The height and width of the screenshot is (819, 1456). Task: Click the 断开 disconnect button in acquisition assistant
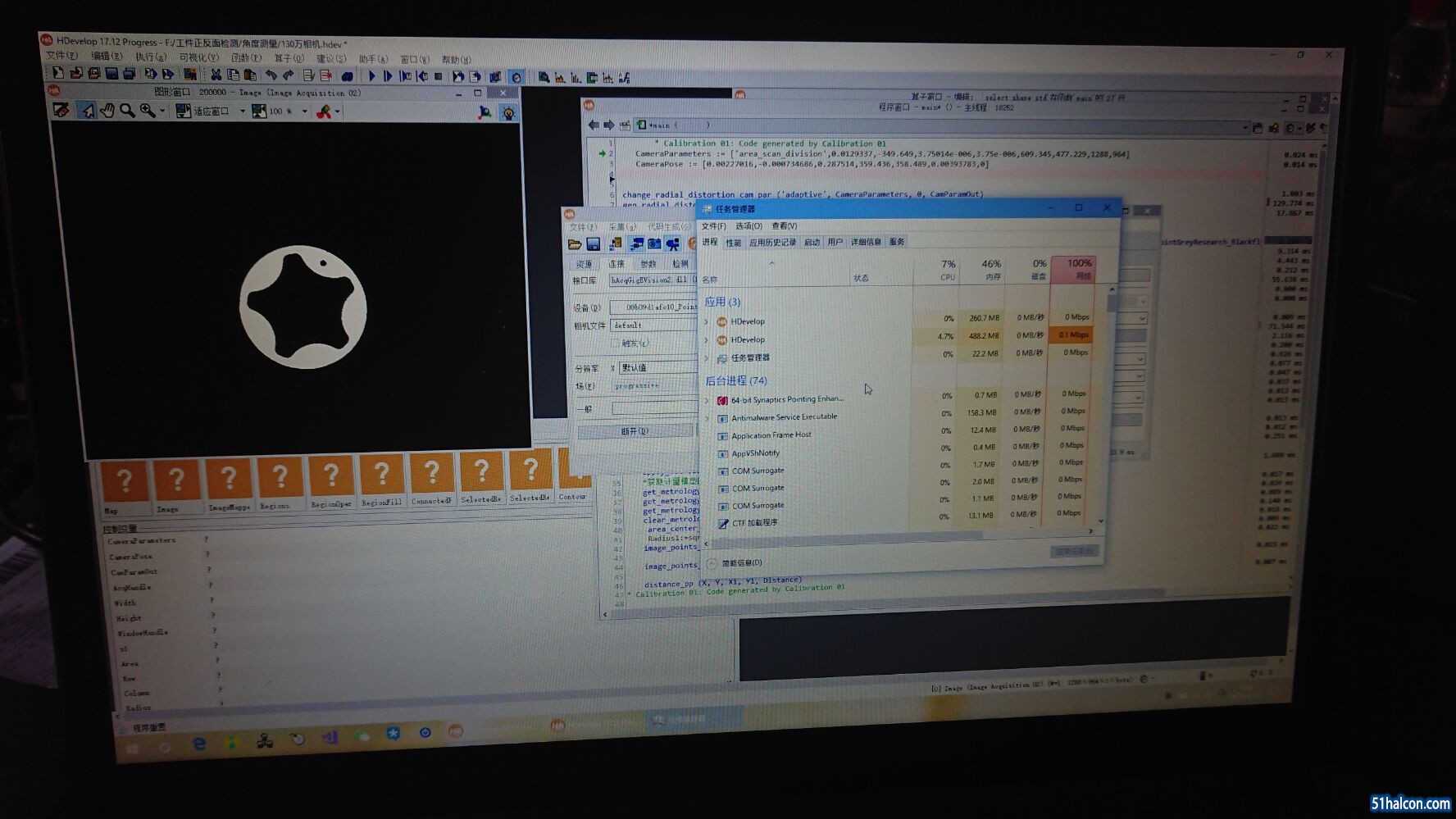point(635,431)
